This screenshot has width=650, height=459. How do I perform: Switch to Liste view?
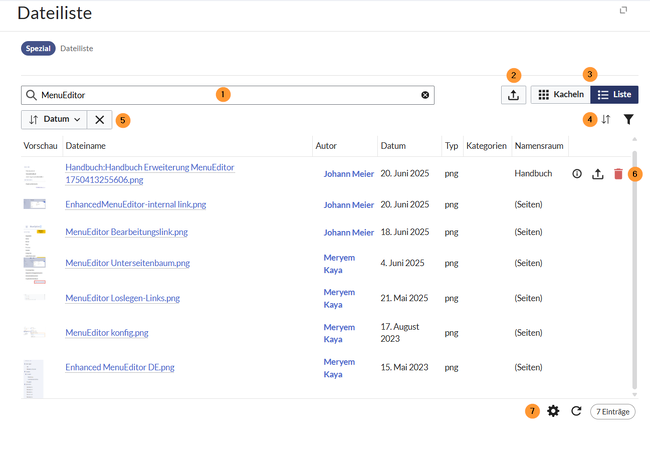pos(614,95)
